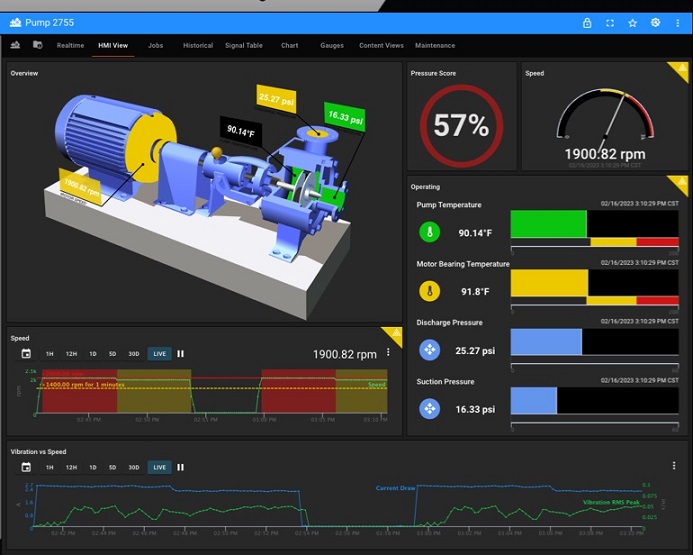Mark Pump 2755 as favorite with star

pos(632,22)
